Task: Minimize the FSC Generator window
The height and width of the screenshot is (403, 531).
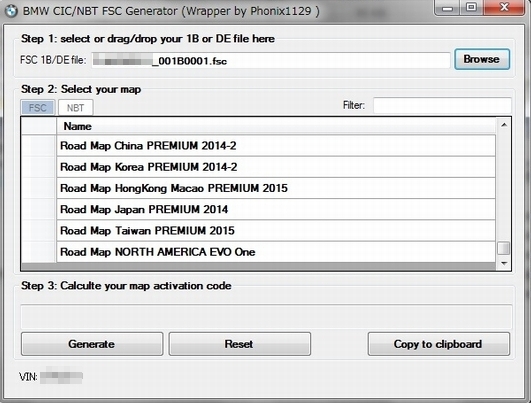Action: [448, 7]
